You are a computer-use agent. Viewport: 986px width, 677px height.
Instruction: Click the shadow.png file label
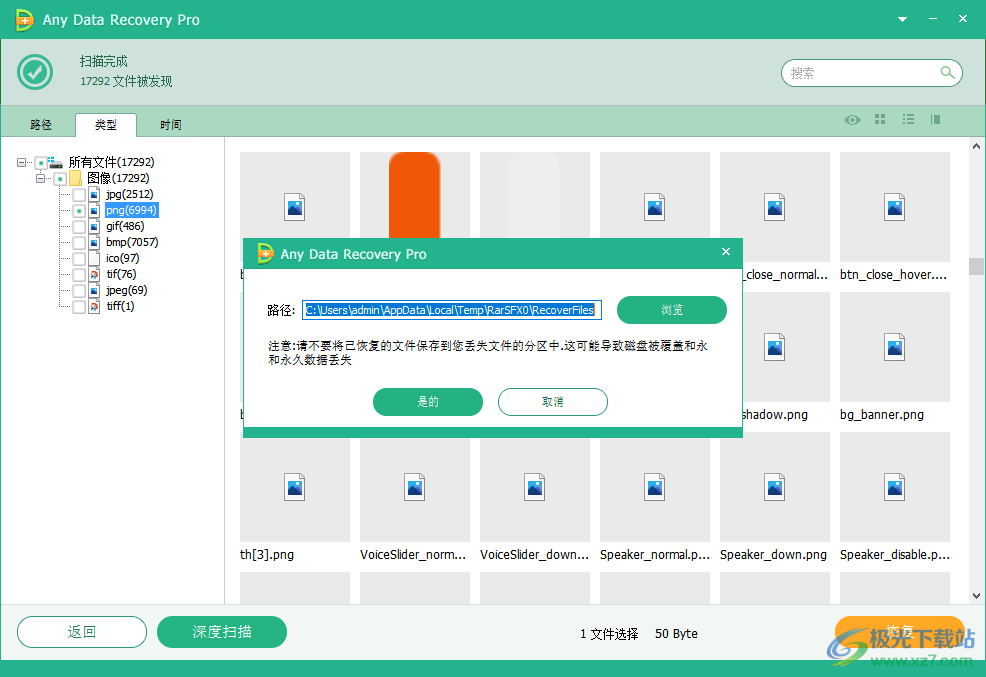pos(775,415)
